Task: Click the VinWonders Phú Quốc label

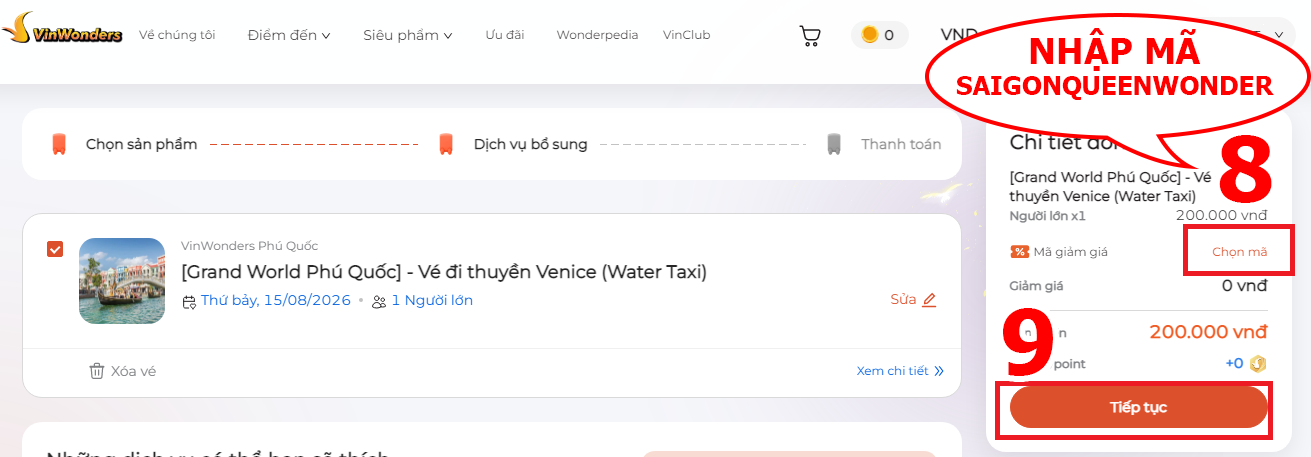Action: coord(249,246)
